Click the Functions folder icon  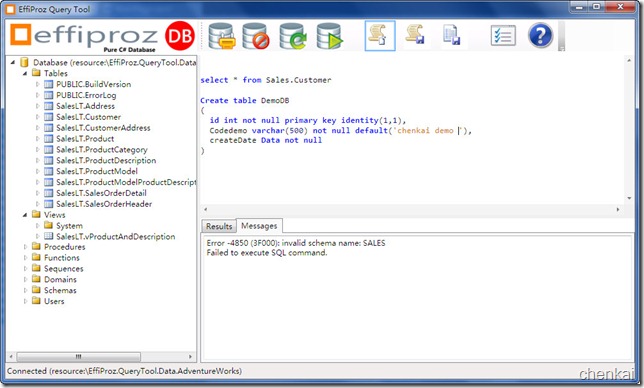[37, 257]
